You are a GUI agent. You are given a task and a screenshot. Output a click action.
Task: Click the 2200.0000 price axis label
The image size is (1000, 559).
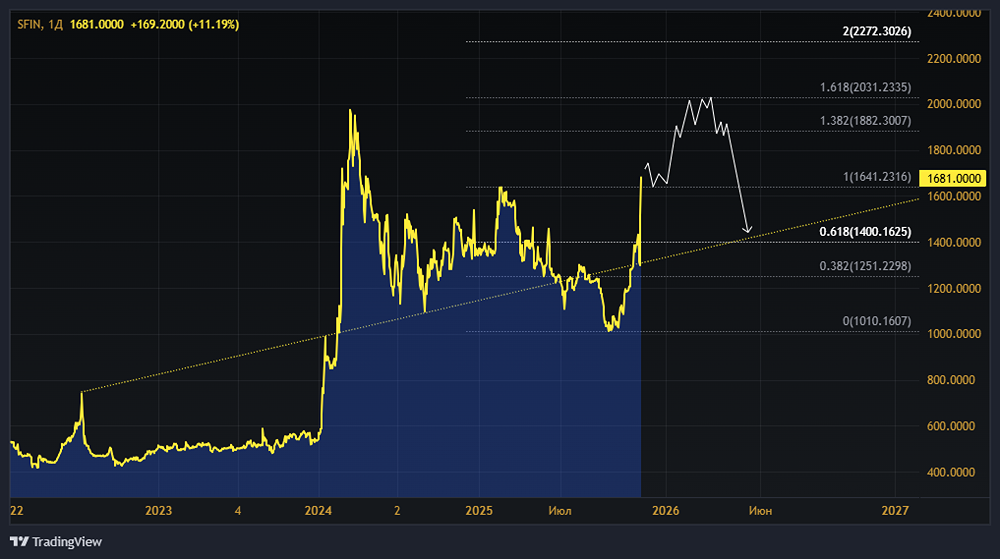pyautogui.click(x=953, y=59)
